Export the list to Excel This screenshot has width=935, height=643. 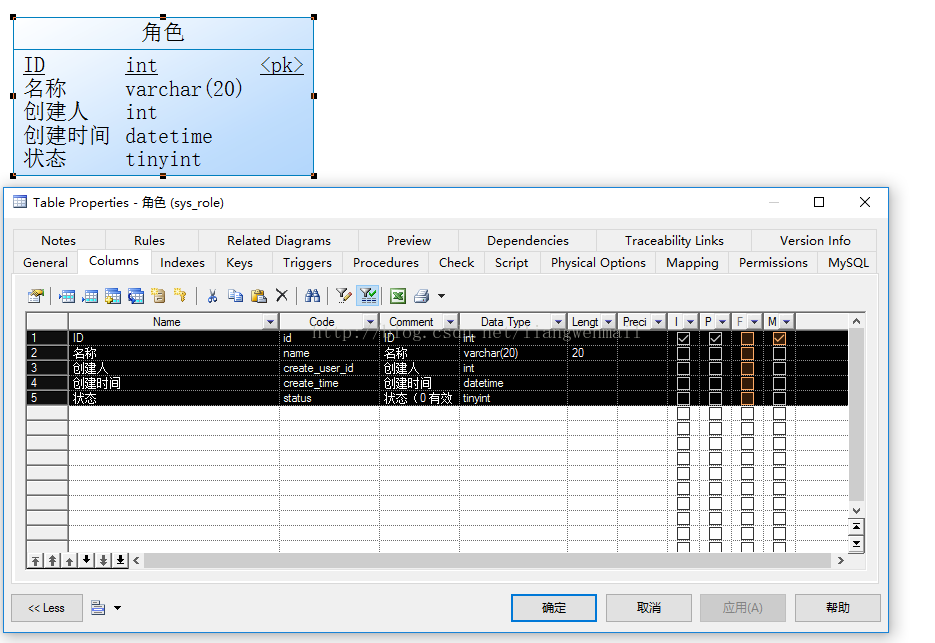(x=398, y=296)
